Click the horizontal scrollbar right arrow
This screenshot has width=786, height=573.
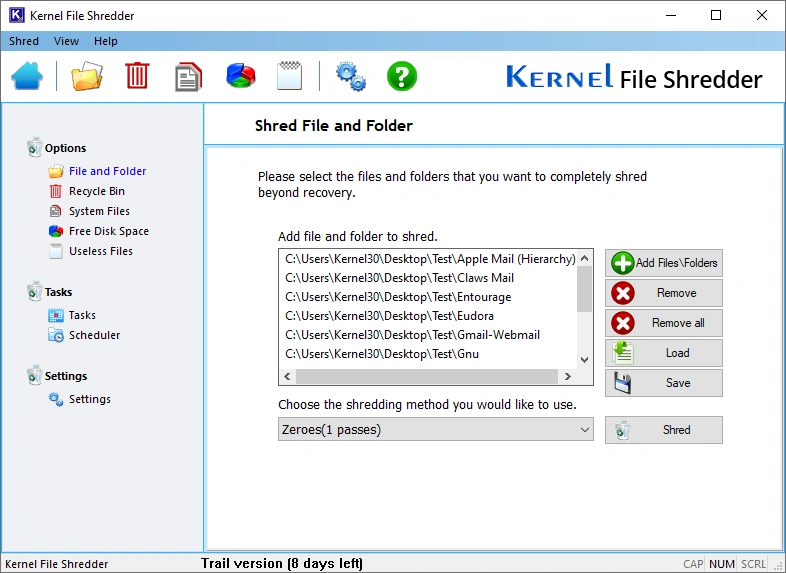point(568,377)
